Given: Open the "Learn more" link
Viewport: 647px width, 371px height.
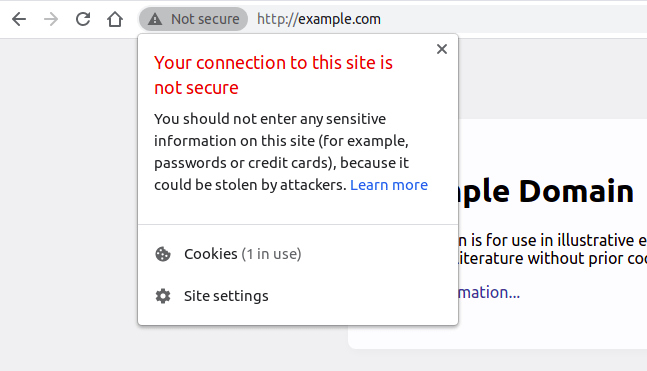Looking at the screenshot, I should [x=389, y=185].
